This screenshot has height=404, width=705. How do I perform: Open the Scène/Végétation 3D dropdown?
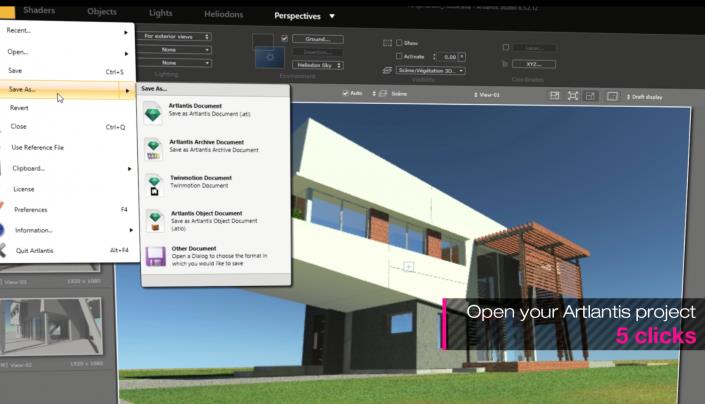tap(430, 71)
